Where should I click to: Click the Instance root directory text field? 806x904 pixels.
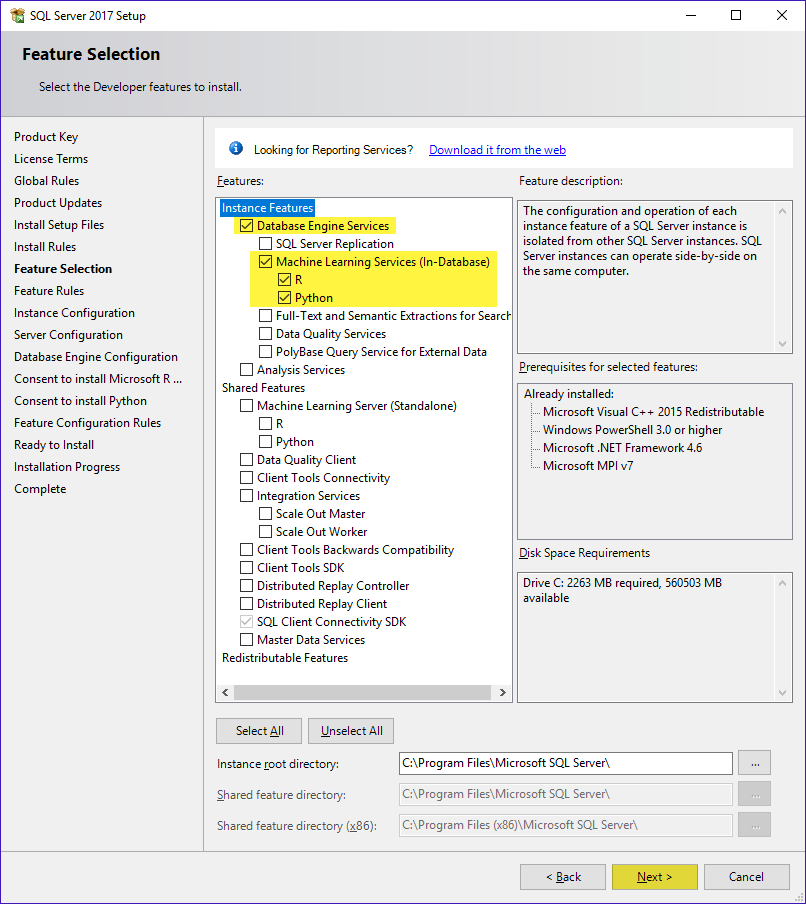point(566,763)
